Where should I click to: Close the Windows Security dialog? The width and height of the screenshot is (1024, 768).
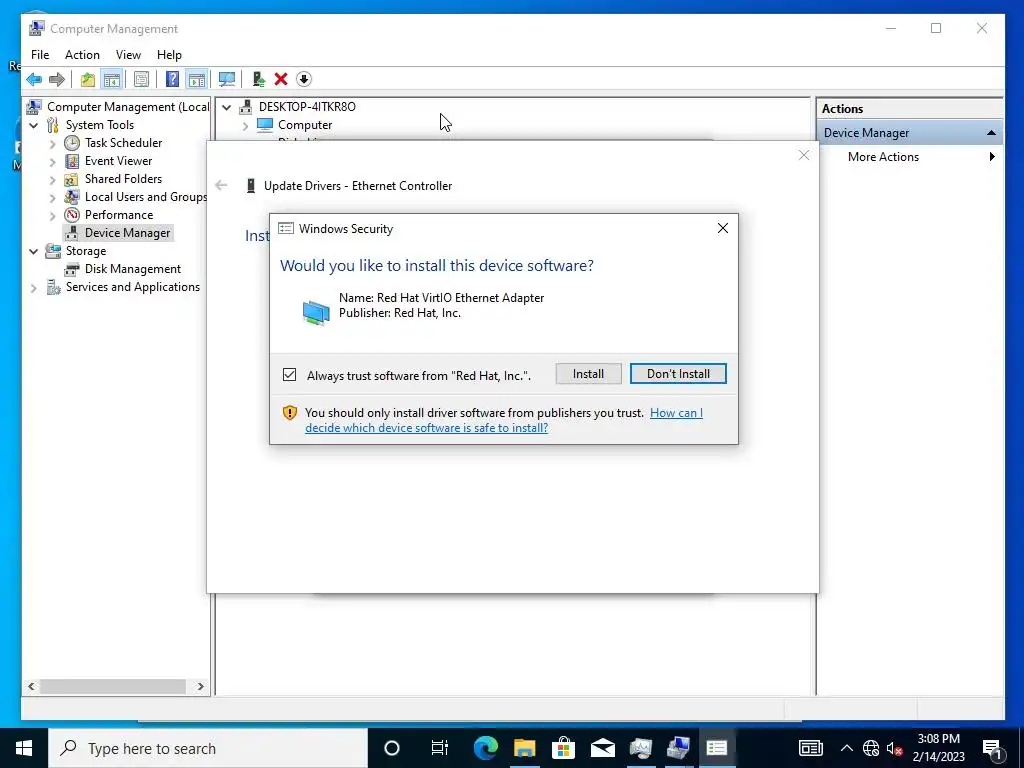click(x=722, y=228)
